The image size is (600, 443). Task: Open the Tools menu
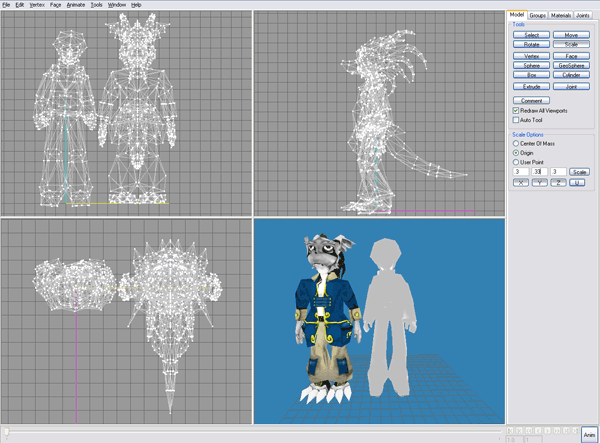[x=96, y=5]
